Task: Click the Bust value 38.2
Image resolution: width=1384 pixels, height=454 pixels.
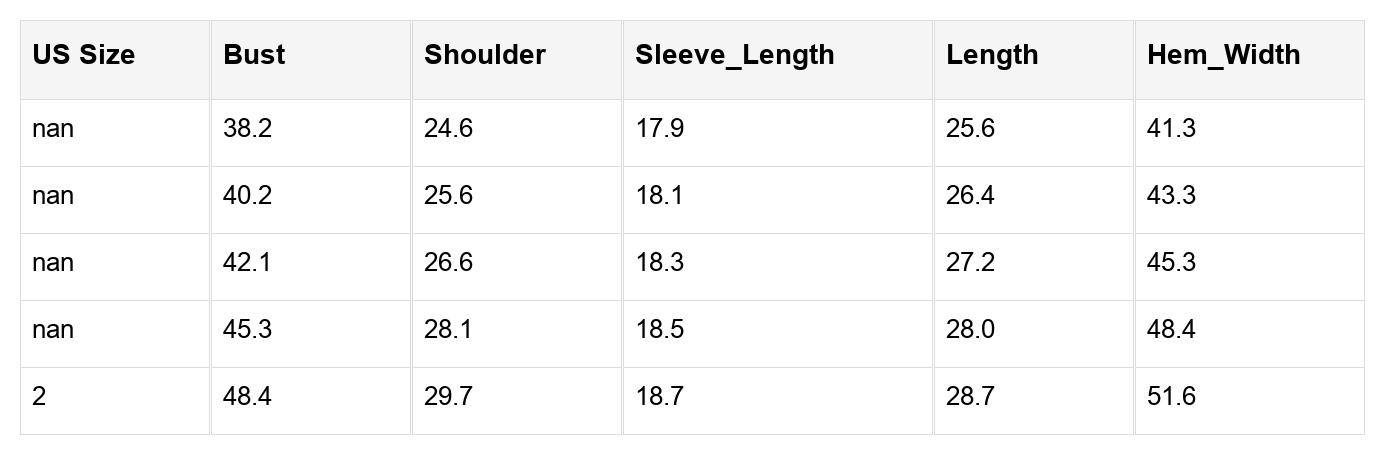Action: [248, 129]
